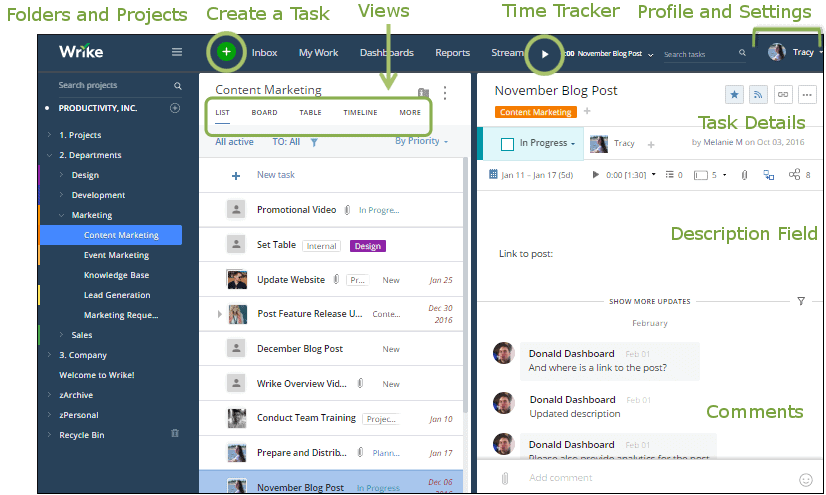Open Inbox in top navigation
826x495 pixels.
pos(264,53)
